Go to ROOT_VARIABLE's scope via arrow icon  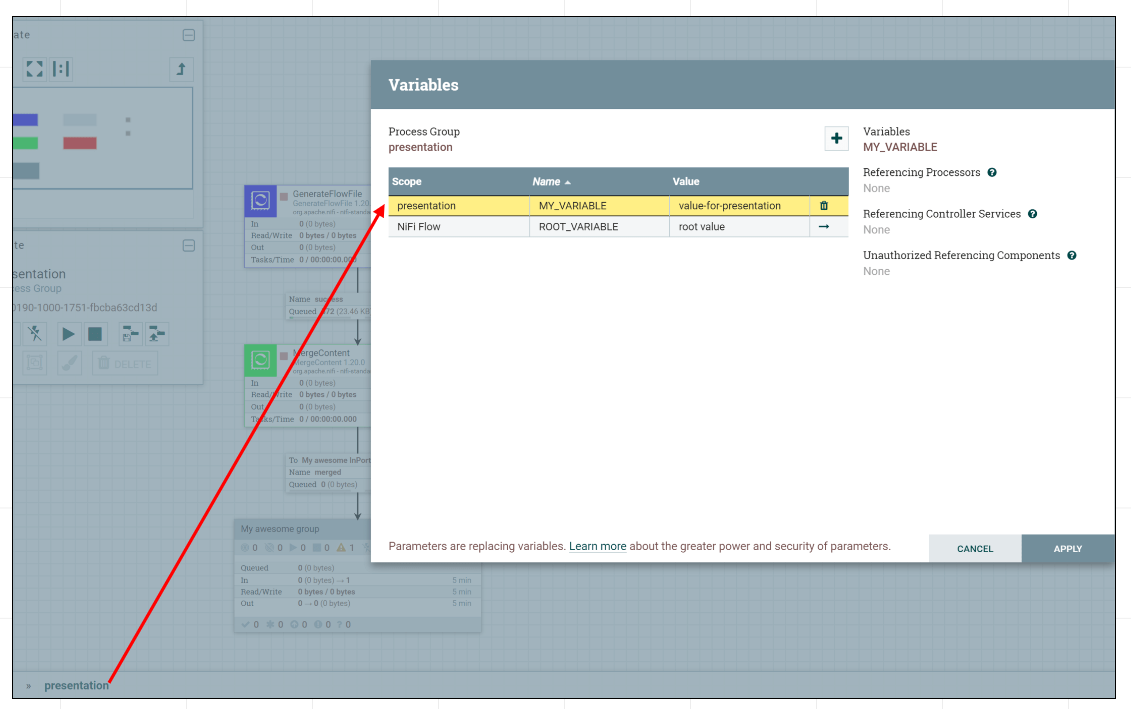coord(824,226)
